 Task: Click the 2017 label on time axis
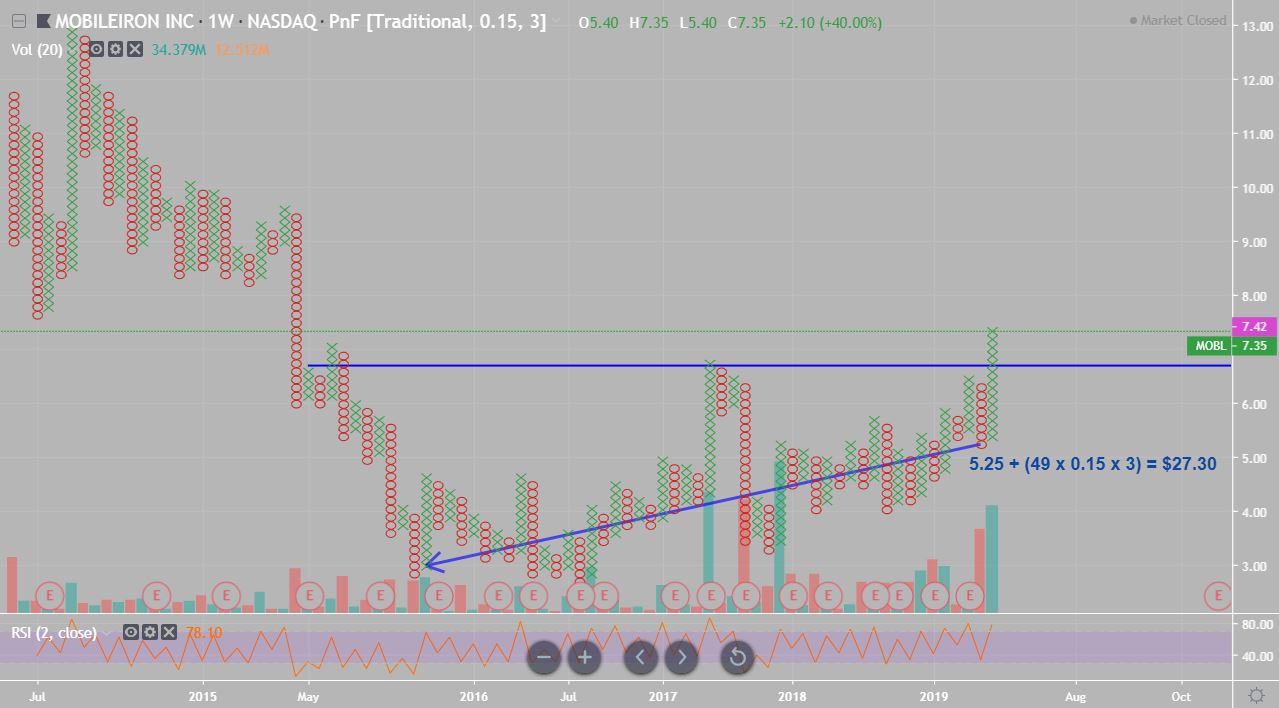coord(662,695)
